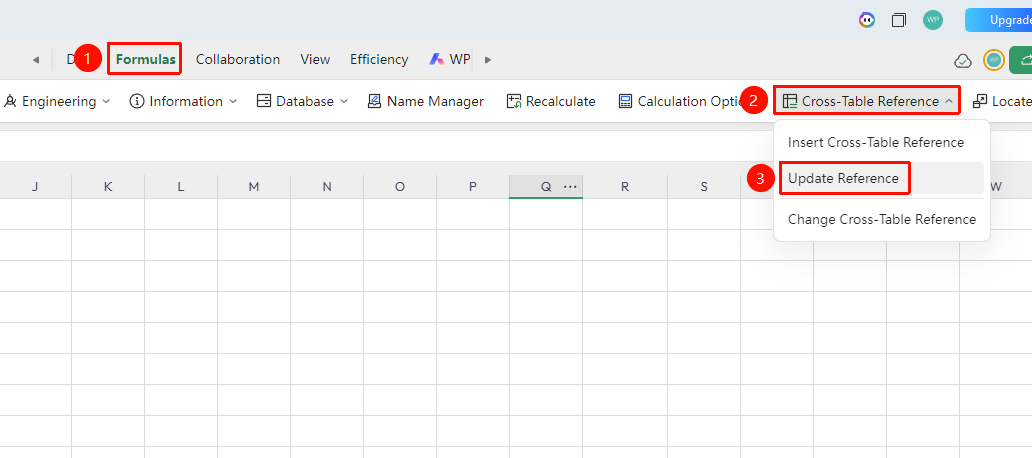Open the View tab
The width and height of the screenshot is (1032, 458).
315,59
